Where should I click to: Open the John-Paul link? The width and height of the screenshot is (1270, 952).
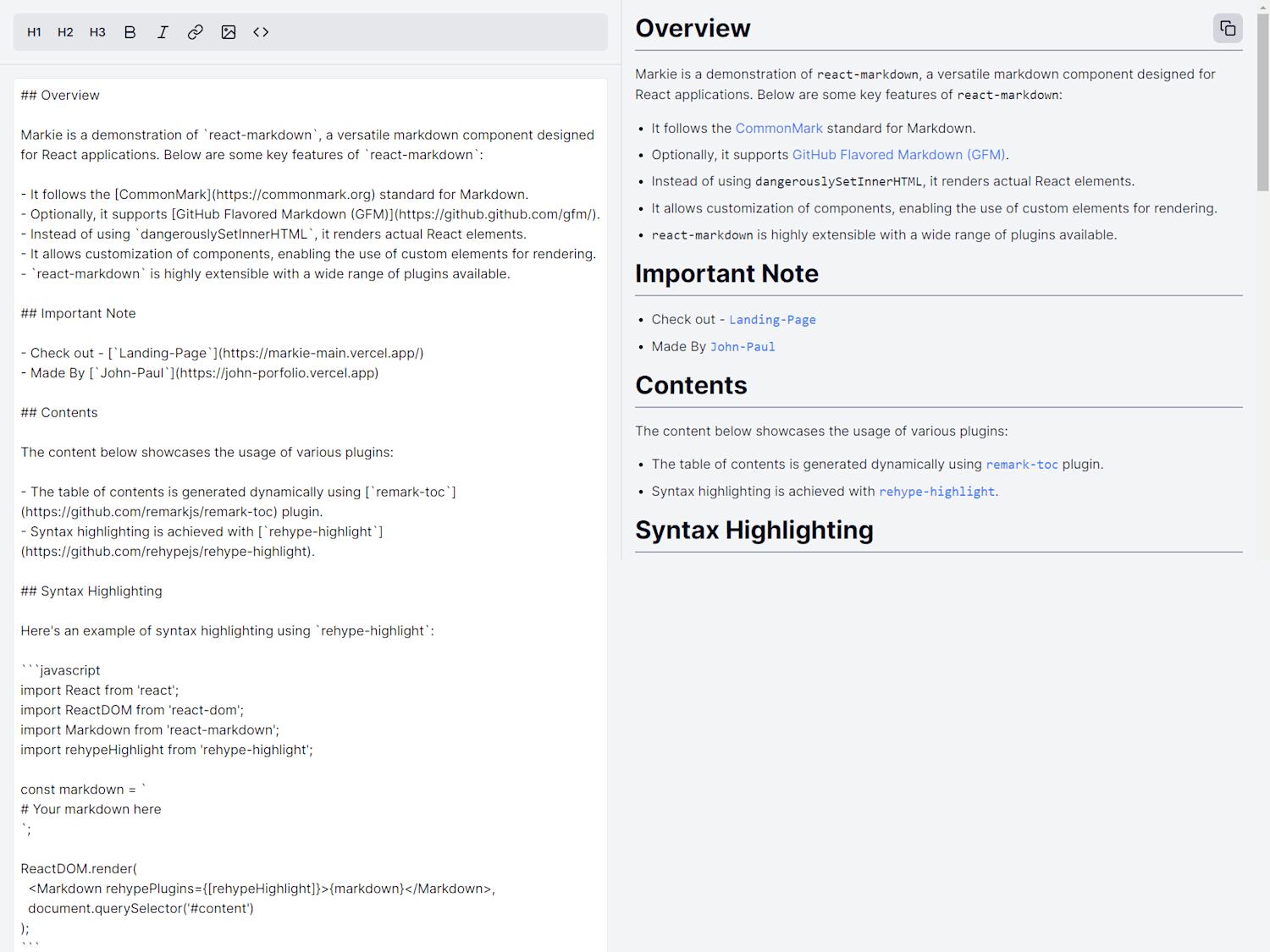click(743, 347)
